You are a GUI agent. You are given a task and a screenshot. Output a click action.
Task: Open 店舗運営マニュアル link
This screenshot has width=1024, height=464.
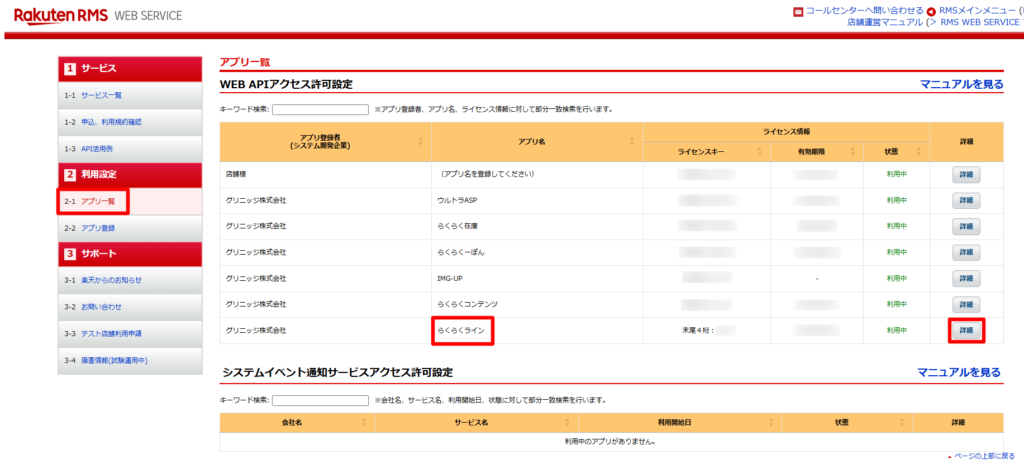(x=885, y=22)
